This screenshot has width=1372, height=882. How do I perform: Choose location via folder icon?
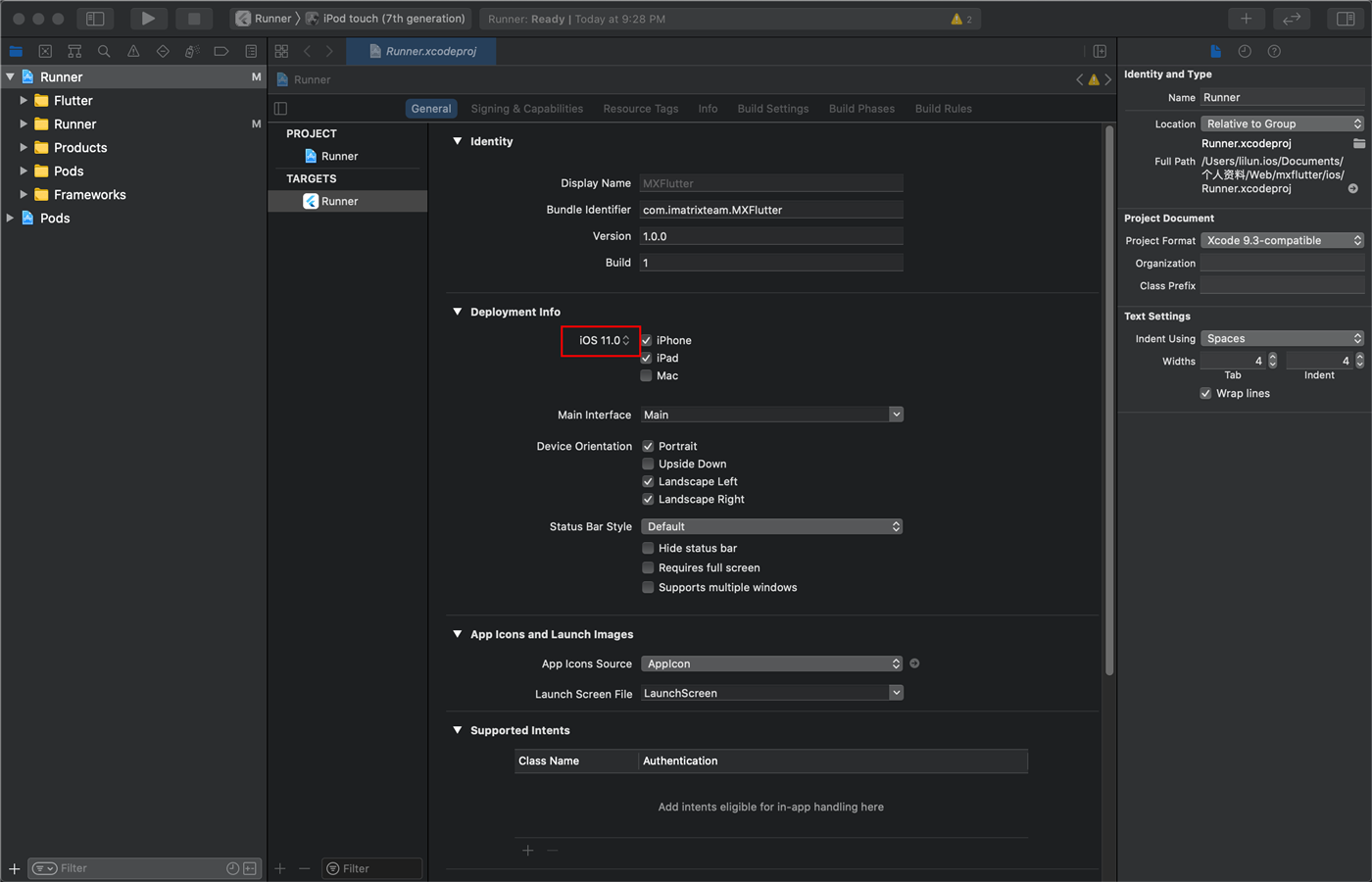tap(1359, 143)
